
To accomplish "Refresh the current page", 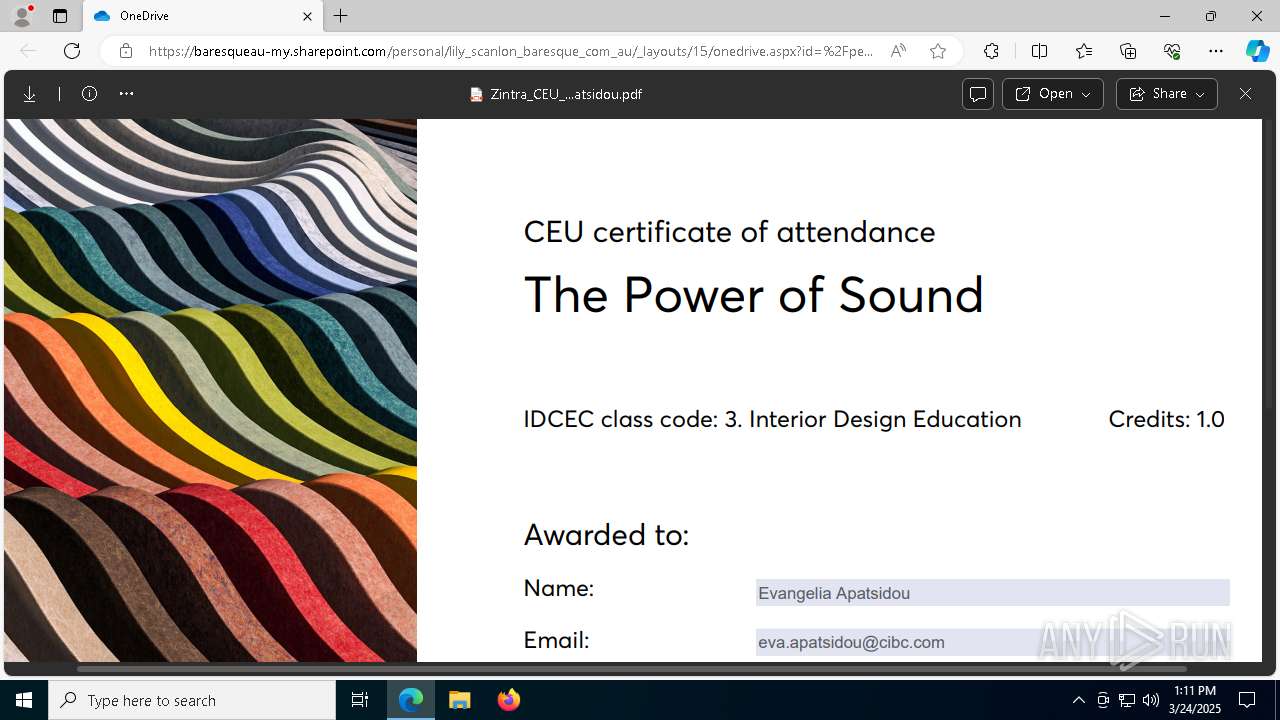I will [72, 51].
